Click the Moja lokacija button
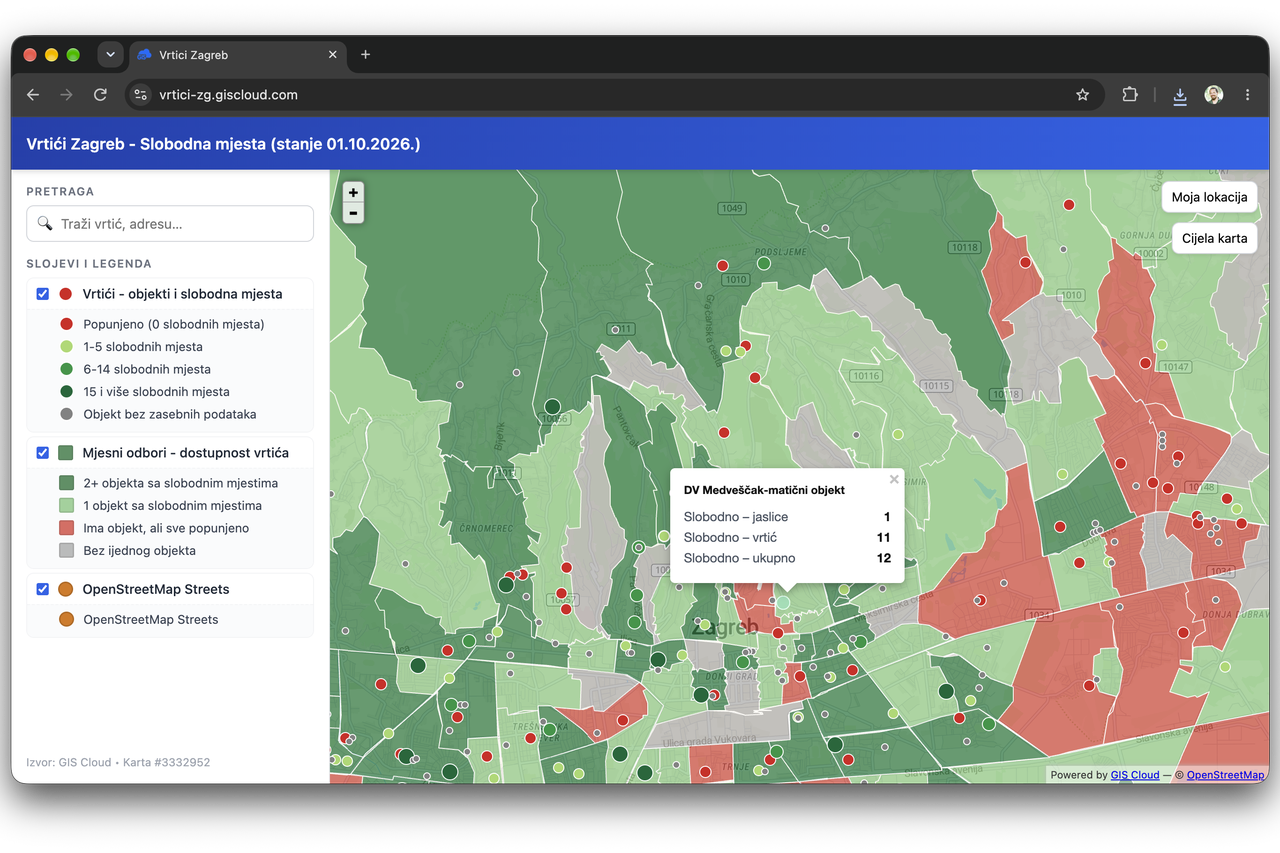Screen dimensions: 1280x853 [1209, 197]
